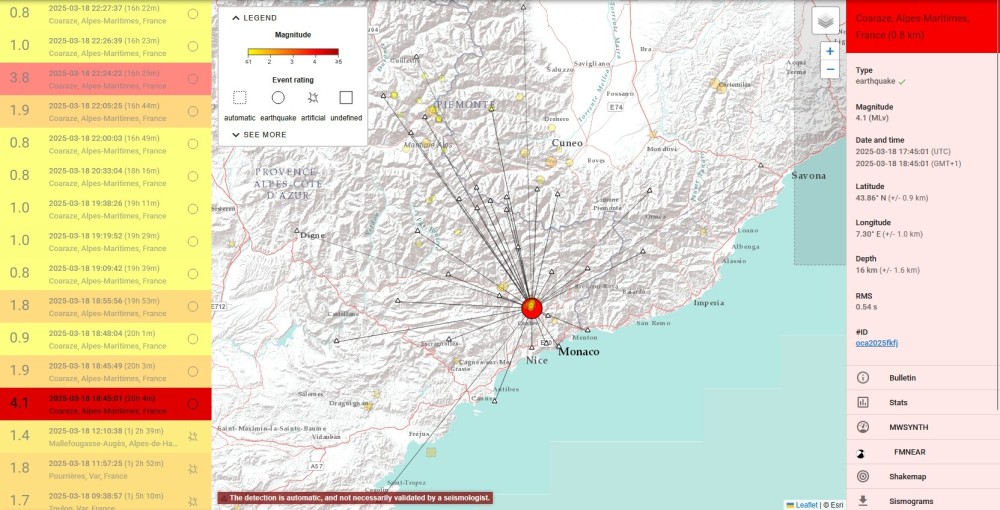Screen dimensions: 1000x510
Task: Open the Stats chart icon
Action: [863, 402]
